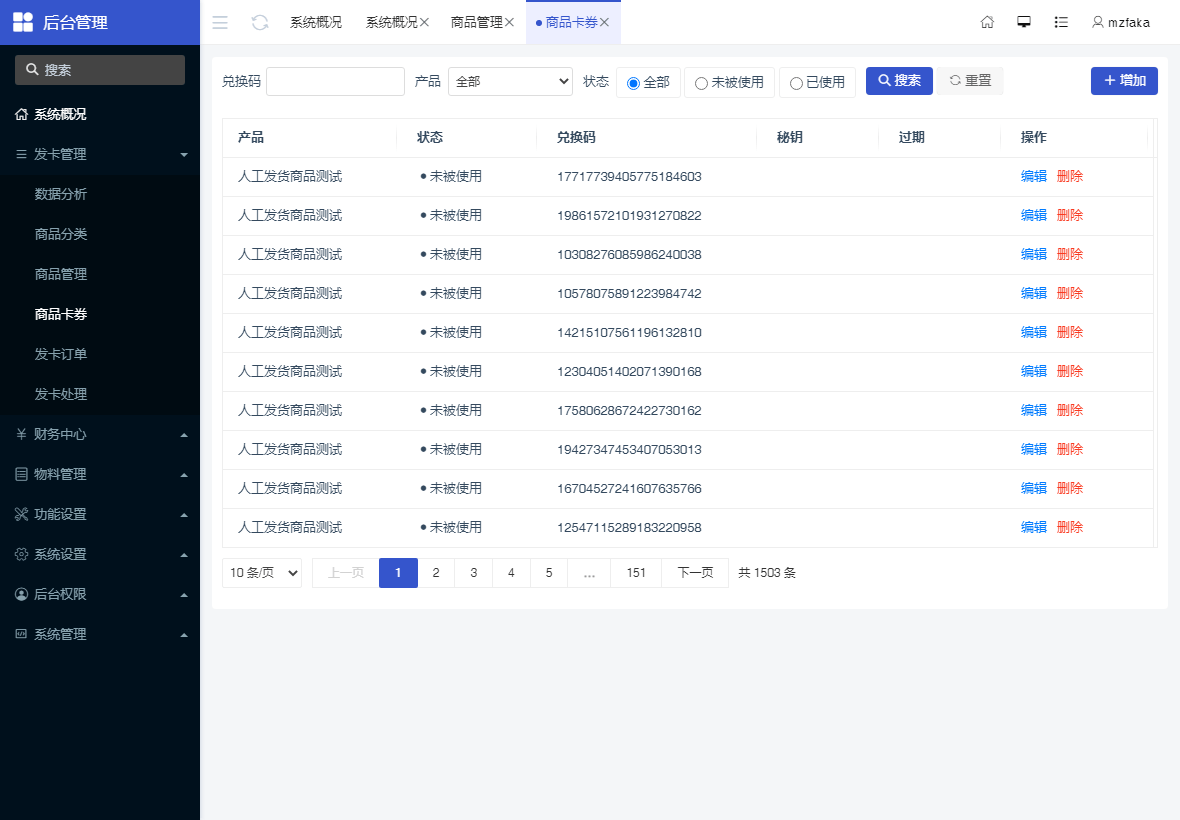Viewport: 1180px width, 820px height.
Task: Open 数据分析 in the sidebar
Action: (61, 194)
